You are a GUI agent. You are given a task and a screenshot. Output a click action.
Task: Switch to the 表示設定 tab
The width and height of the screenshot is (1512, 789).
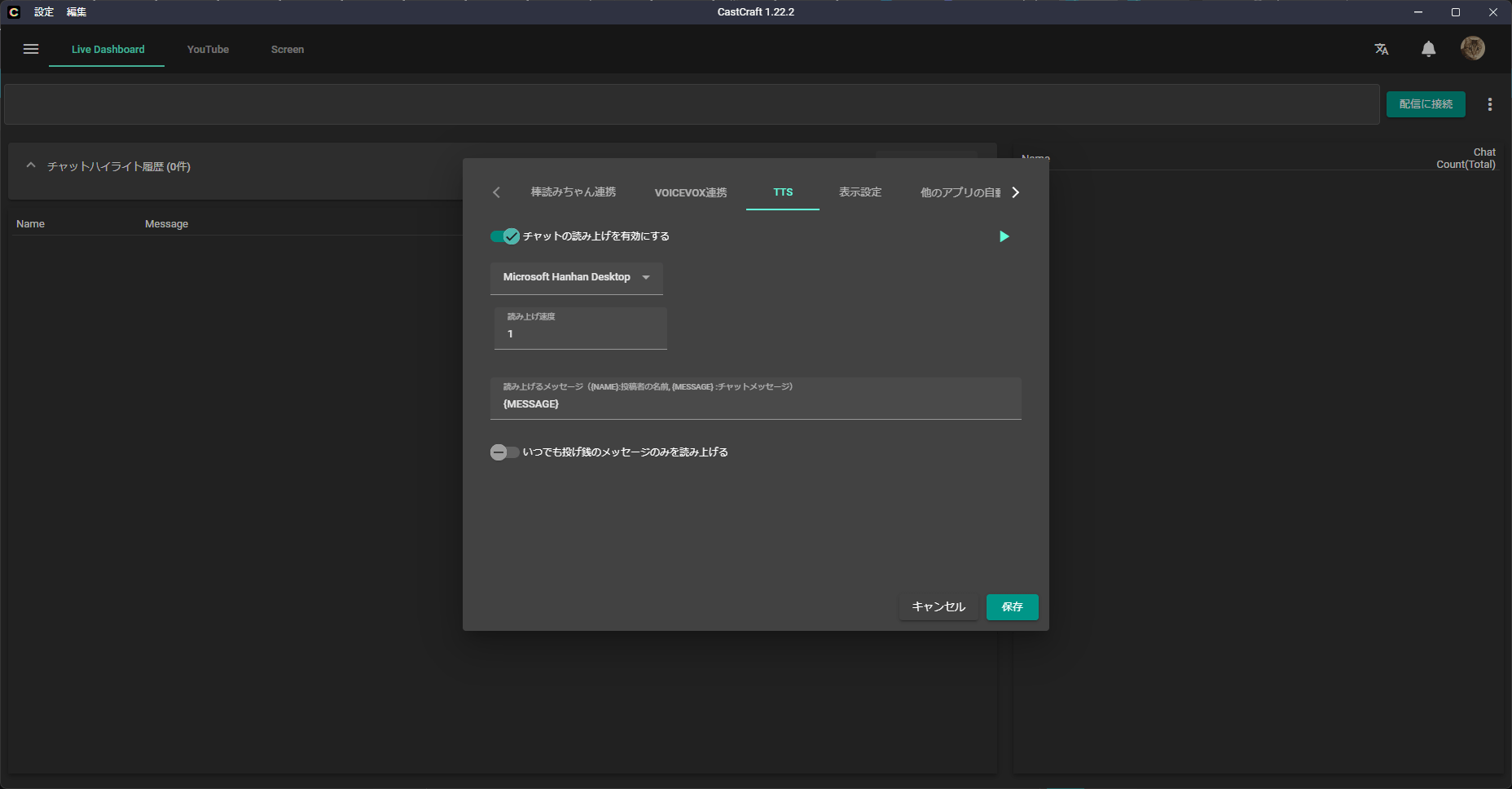[x=859, y=192]
